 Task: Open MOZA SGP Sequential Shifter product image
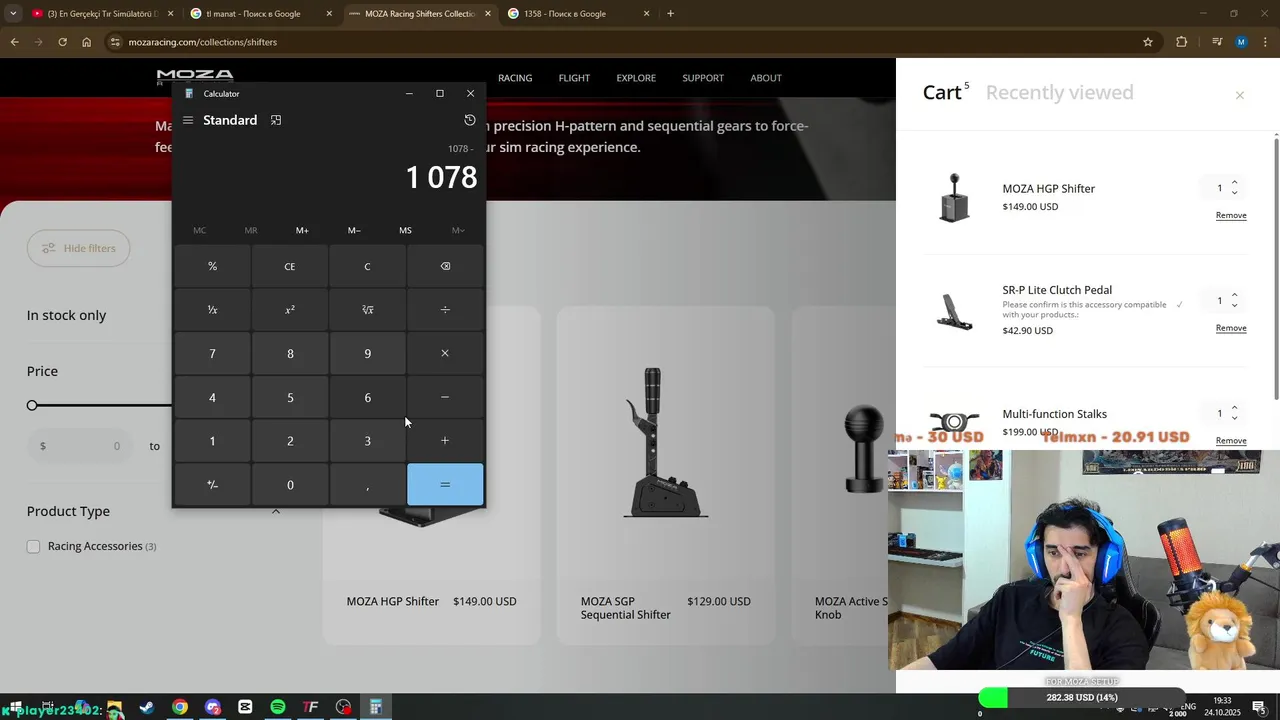coord(665,442)
